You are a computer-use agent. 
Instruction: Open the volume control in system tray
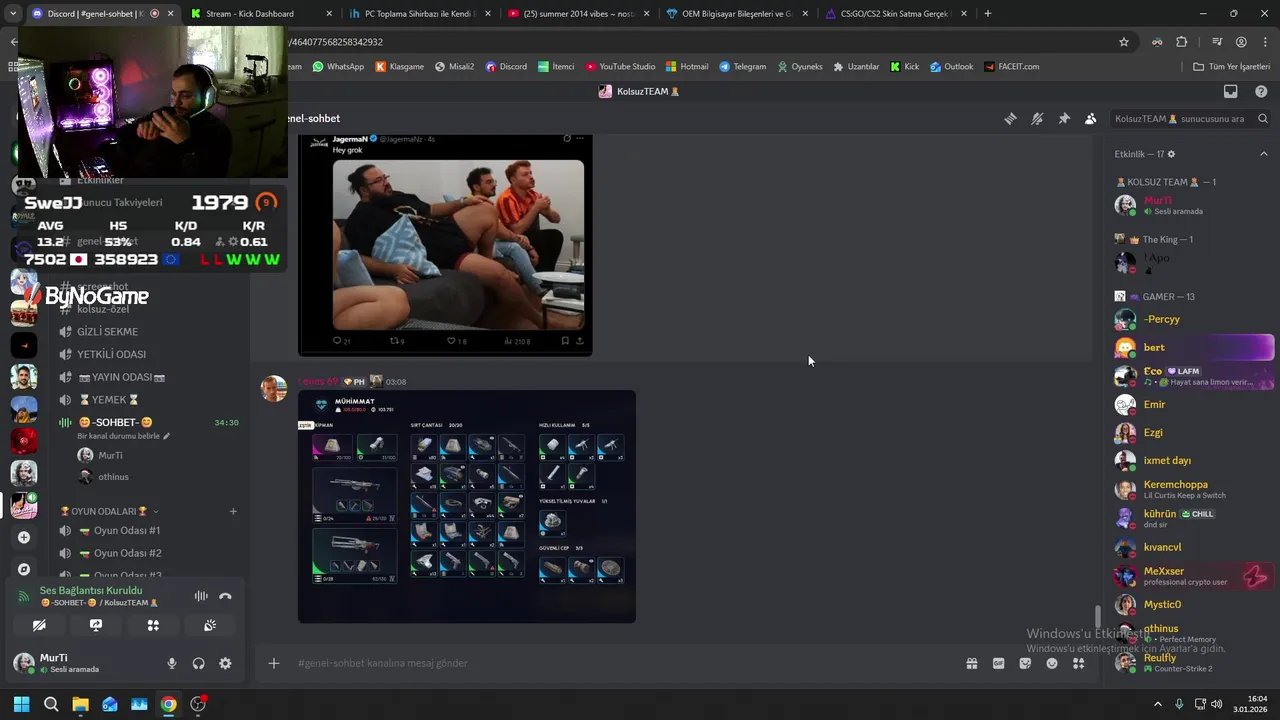tap(1217, 704)
